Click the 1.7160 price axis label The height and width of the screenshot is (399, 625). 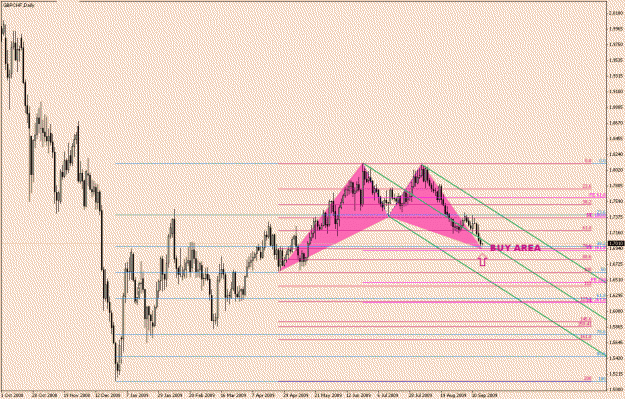point(616,232)
